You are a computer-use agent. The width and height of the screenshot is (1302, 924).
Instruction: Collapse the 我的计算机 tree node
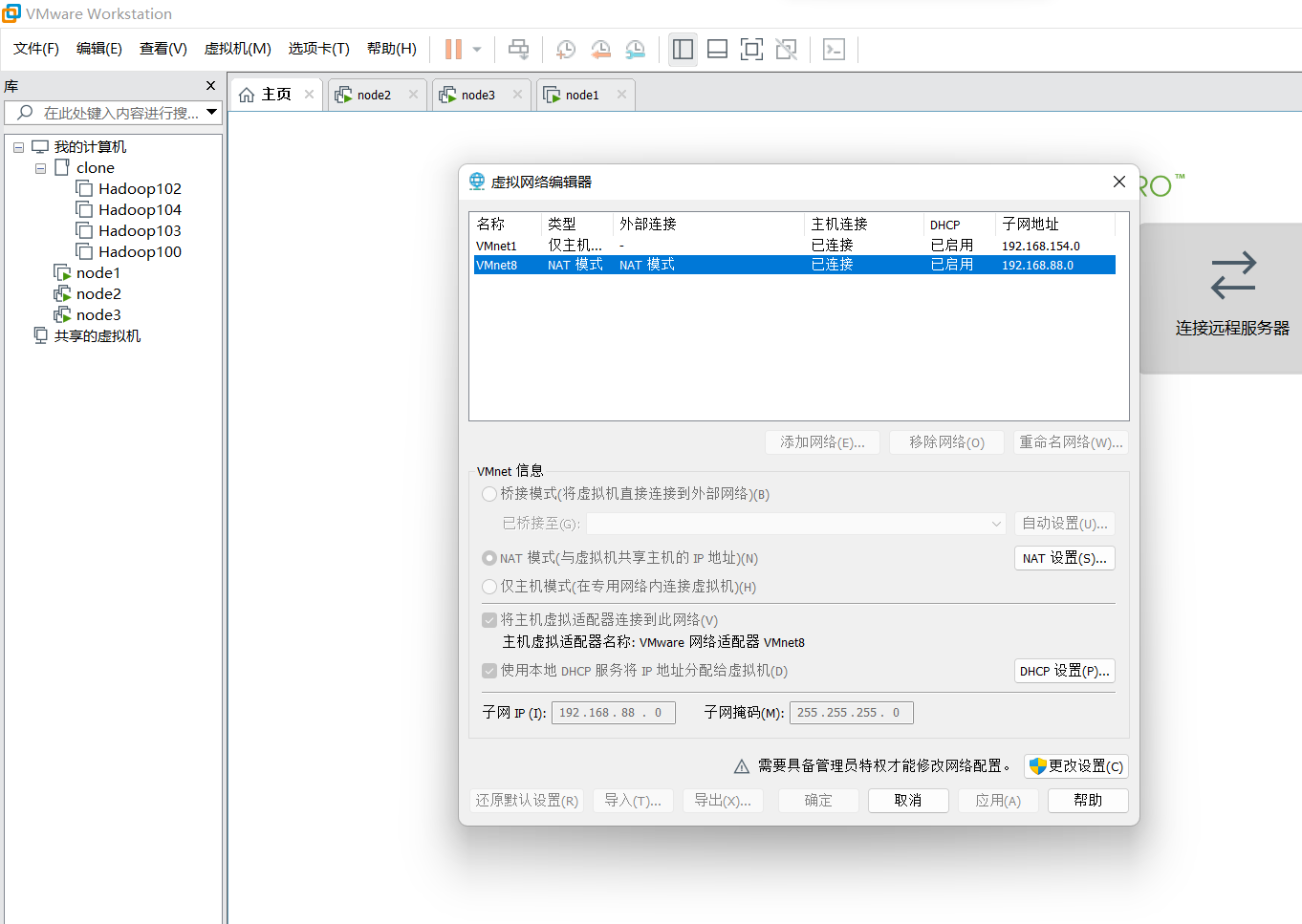point(18,147)
